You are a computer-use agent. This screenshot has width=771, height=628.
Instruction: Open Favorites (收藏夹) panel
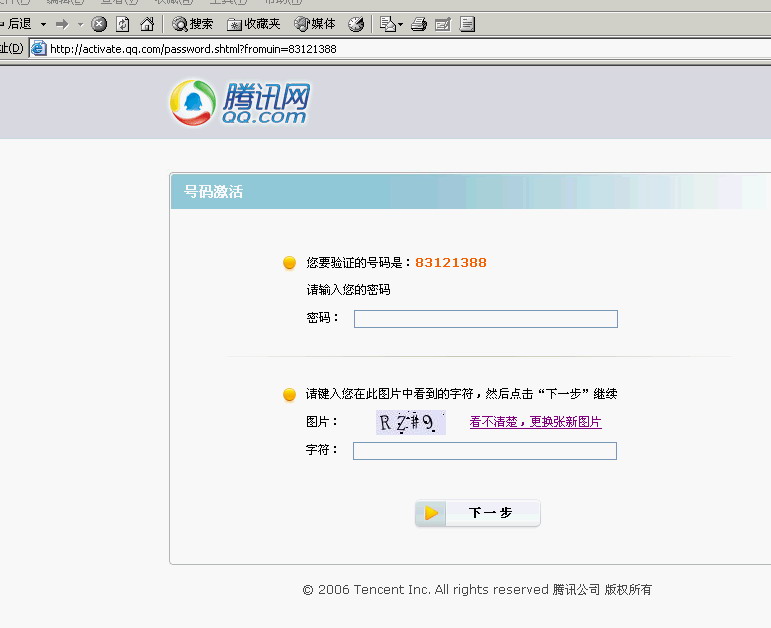(x=254, y=24)
